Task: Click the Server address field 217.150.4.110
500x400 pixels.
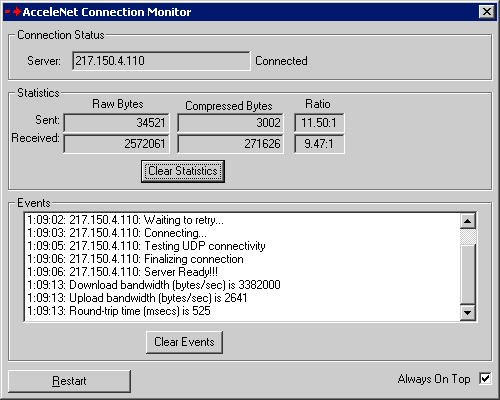Action: pos(161,61)
